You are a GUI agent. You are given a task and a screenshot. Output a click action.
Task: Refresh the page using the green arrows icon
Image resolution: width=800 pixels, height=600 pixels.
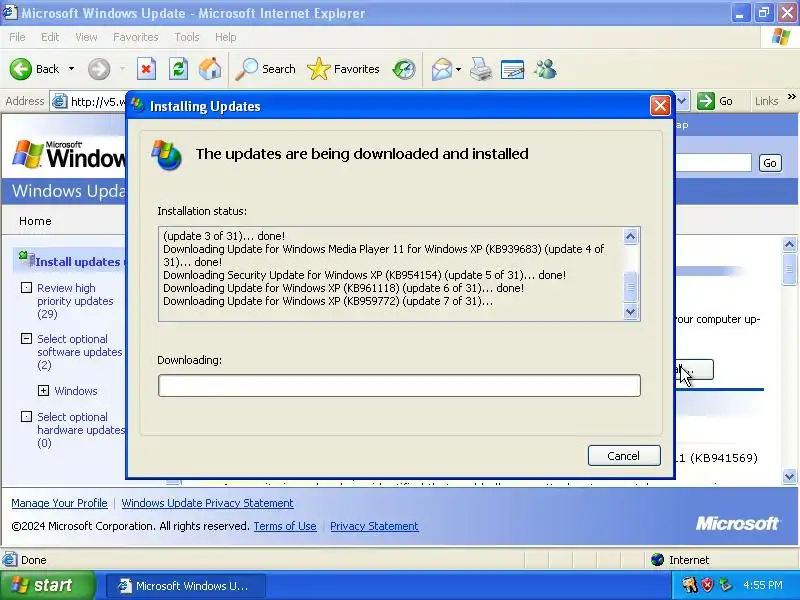[179, 69]
